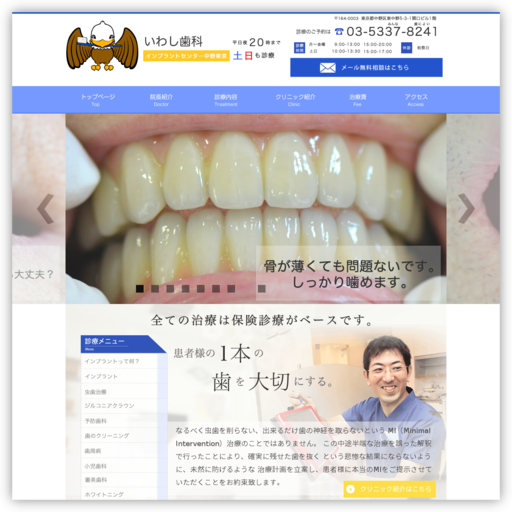This screenshot has height=512, width=512.
Task: Click the envelope mail icon
Action: pos(328,68)
